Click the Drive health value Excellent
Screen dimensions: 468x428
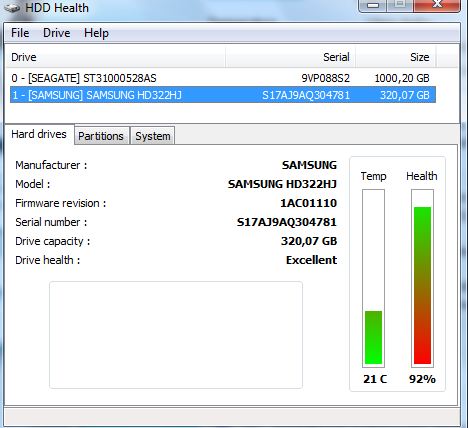(311, 260)
